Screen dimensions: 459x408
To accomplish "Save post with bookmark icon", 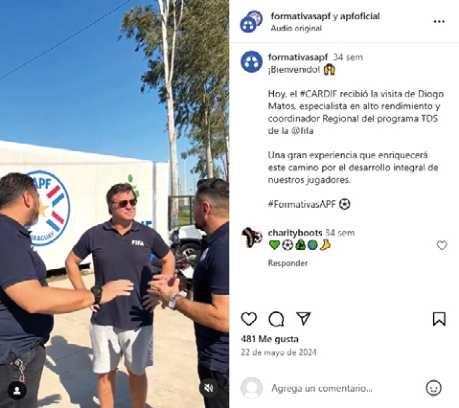I will (439, 319).
